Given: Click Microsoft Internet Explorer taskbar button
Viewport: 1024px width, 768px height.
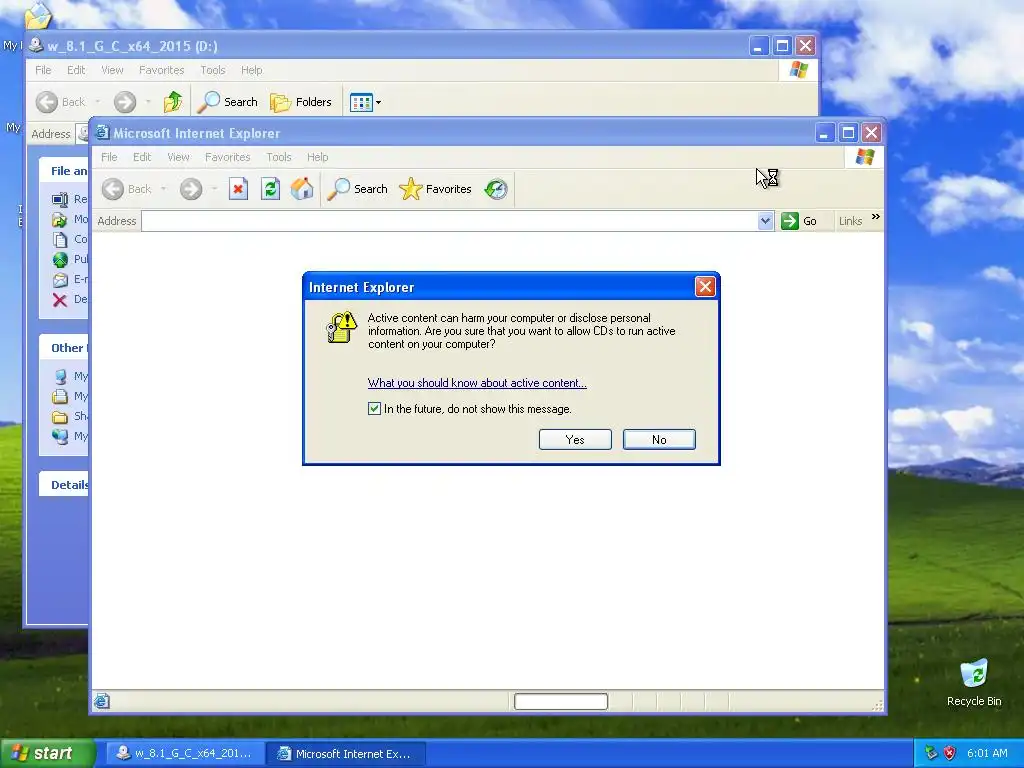Looking at the screenshot, I should [346, 754].
